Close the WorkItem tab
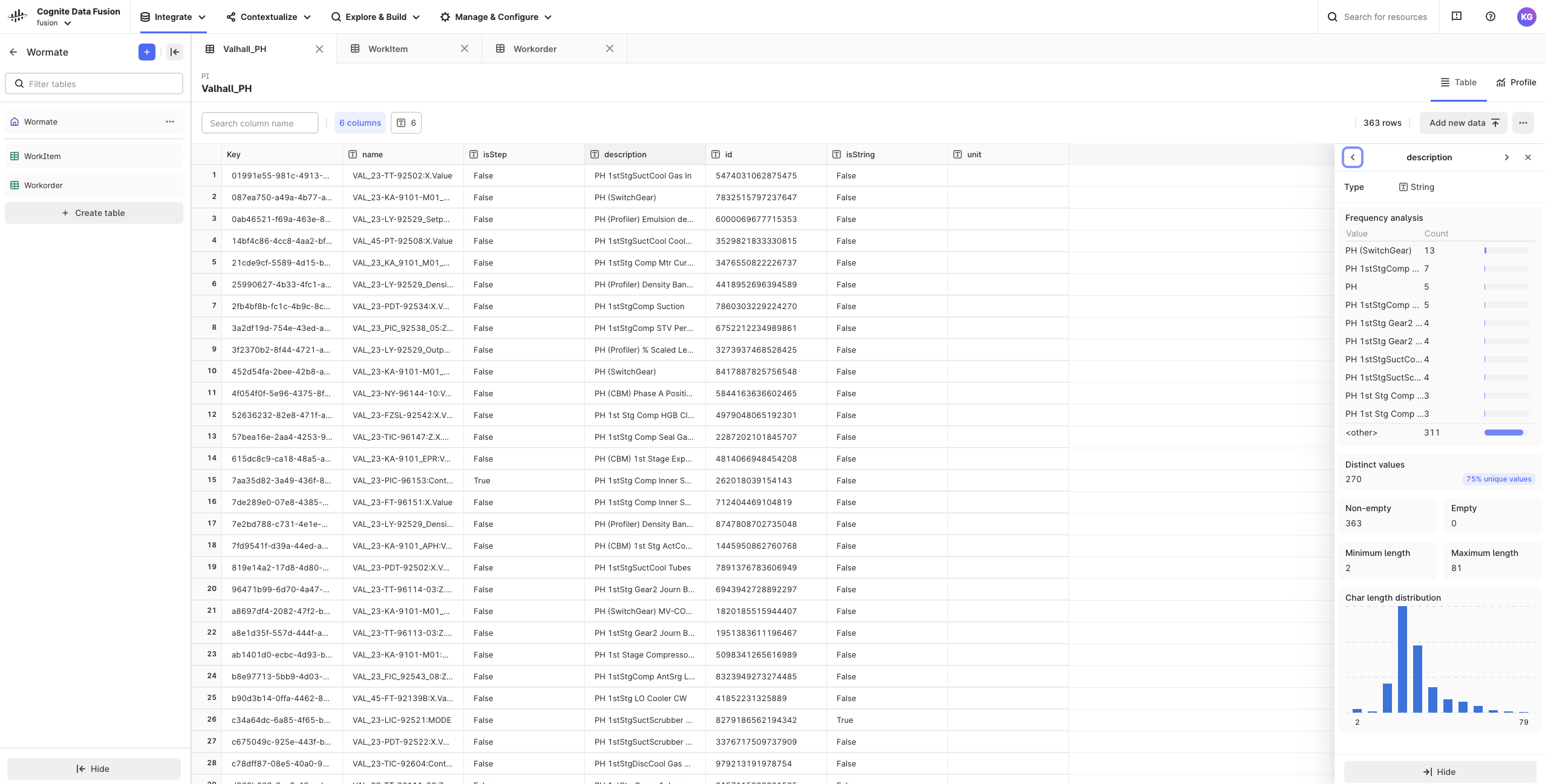Screen dimensions: 1545x784 click(x=465, y=49)
